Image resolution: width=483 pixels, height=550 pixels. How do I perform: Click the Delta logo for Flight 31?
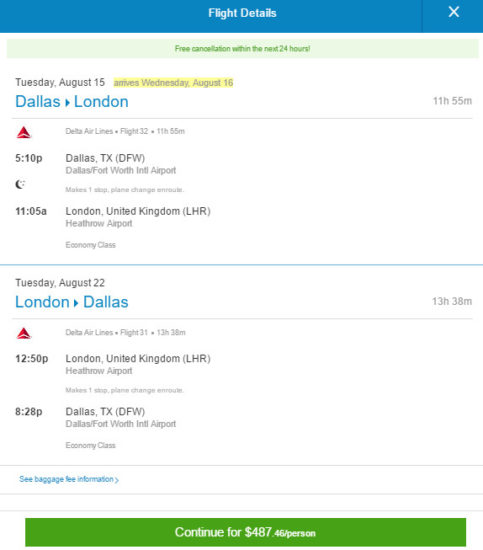[x=24, y=333]
